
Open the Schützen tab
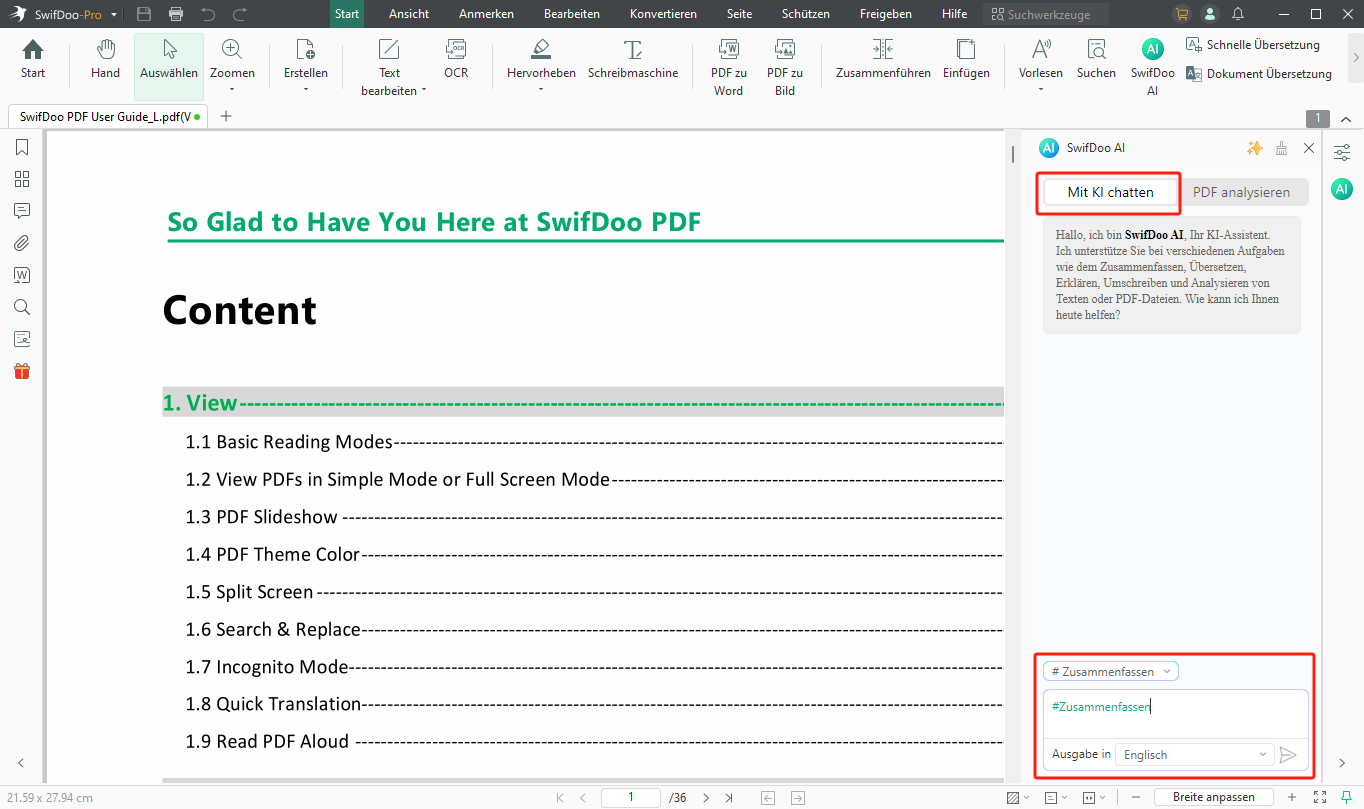coord(806,14)
